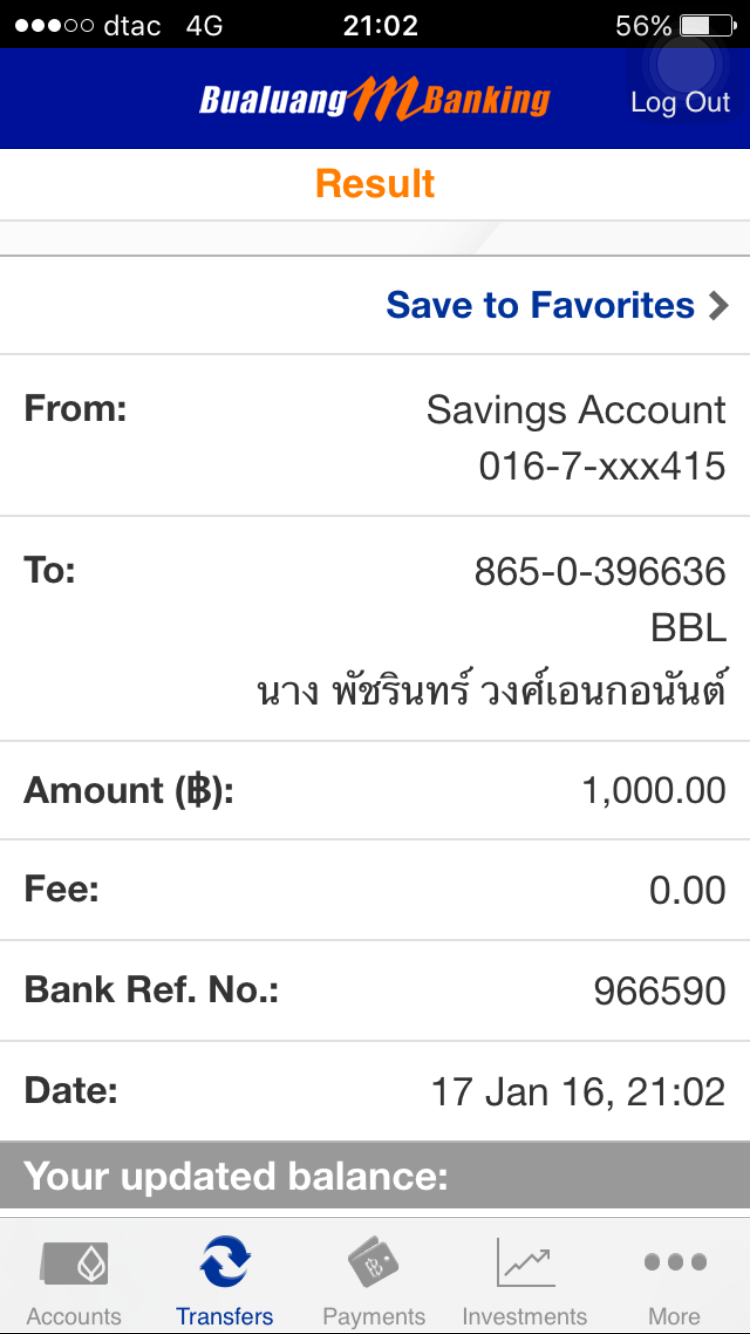Image resolution: width=750 pixels, height=1334 pixels.
Task: Tap the recipient account number 865-0-396636
Action: point(599,572)
